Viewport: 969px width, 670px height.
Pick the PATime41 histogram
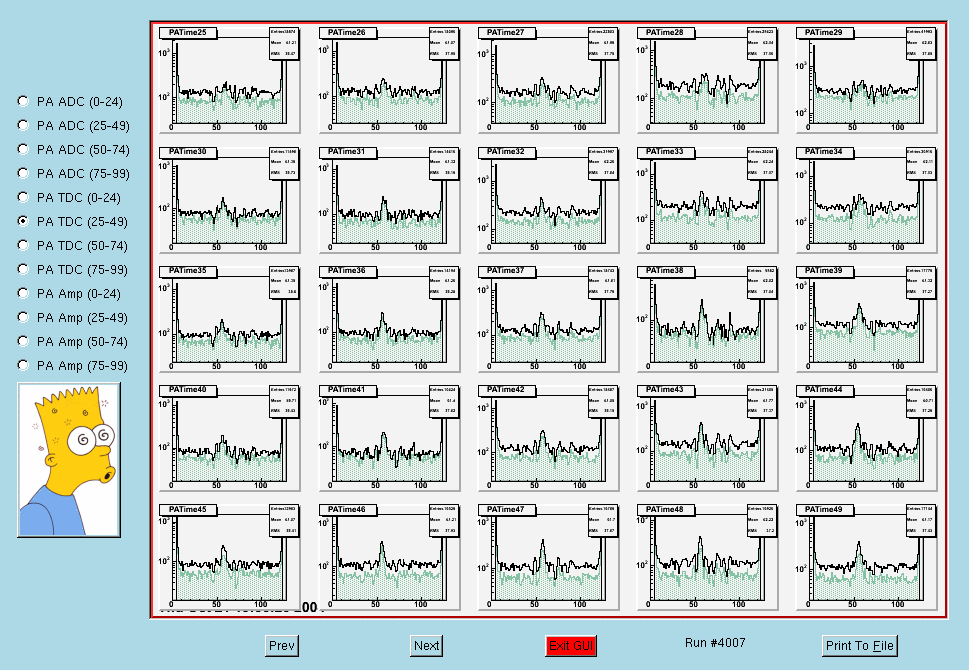point(389,438)
